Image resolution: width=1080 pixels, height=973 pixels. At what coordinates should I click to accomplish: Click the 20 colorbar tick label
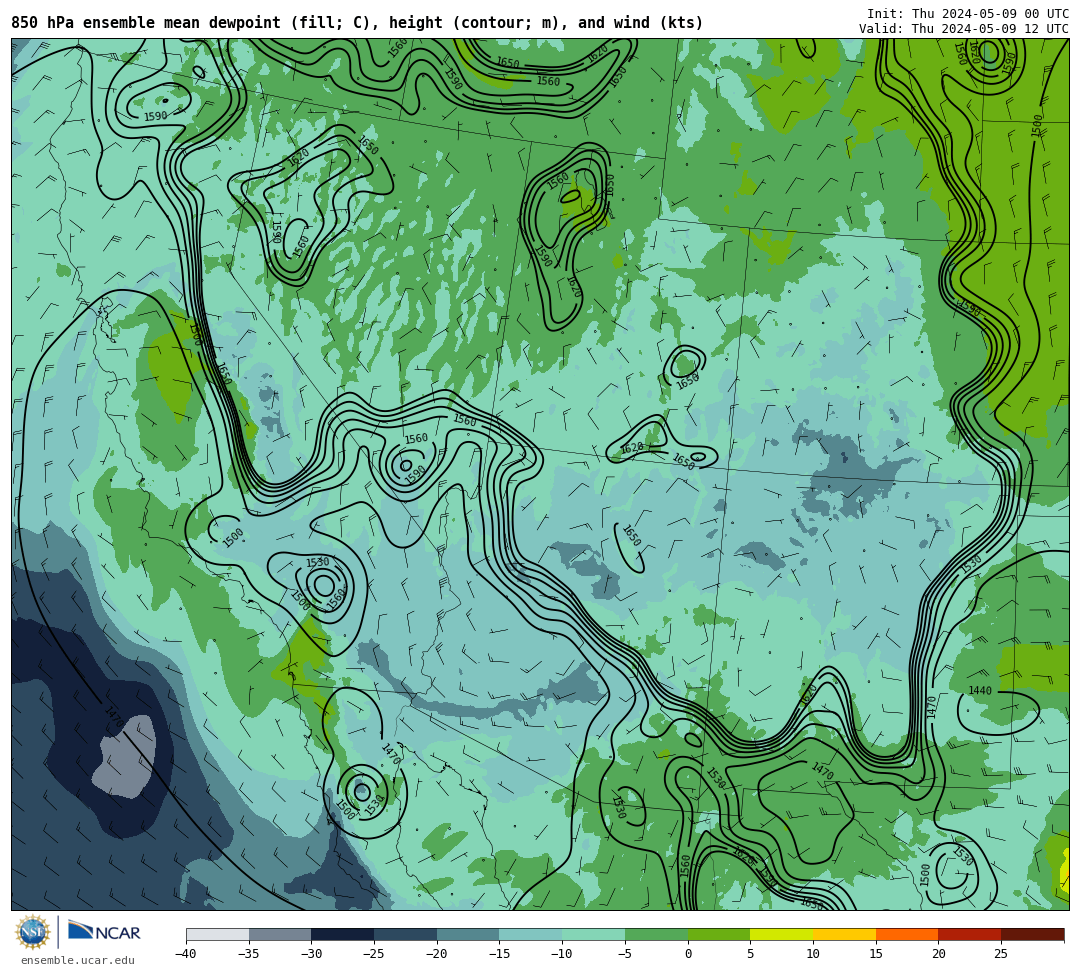pyautogui.click(x=939, y=954)
